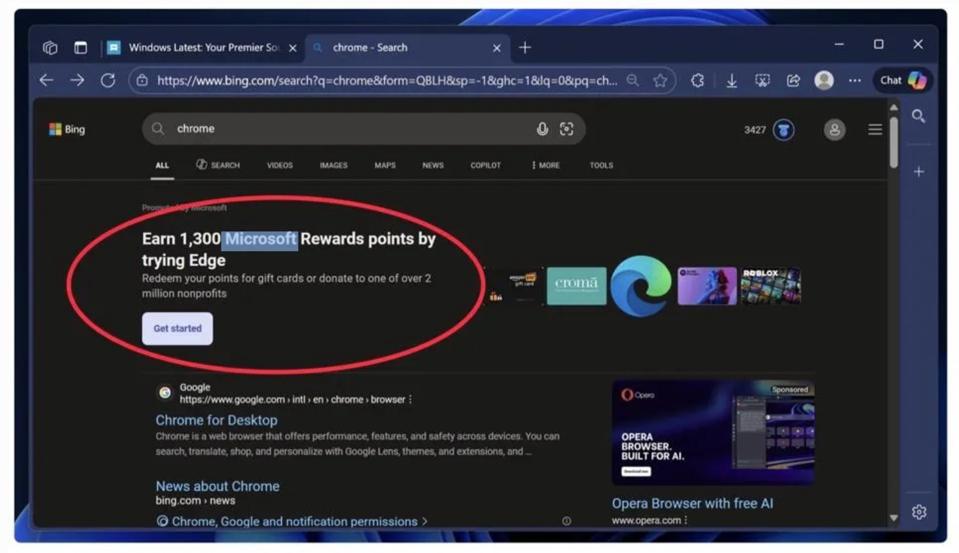
Task: Open the Extensions puzzle icon
Action: point(697,80)
